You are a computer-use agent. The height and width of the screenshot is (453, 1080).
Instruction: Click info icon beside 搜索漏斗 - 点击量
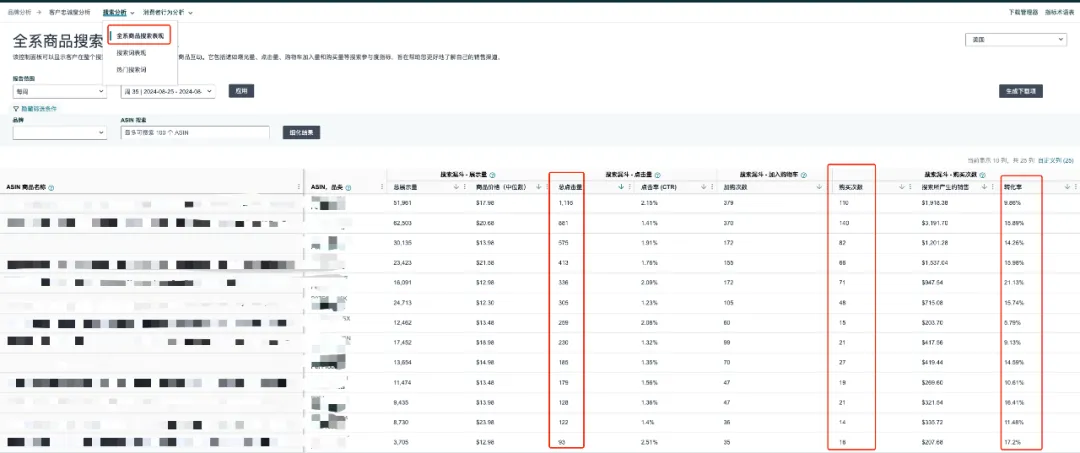click(658, 176)
